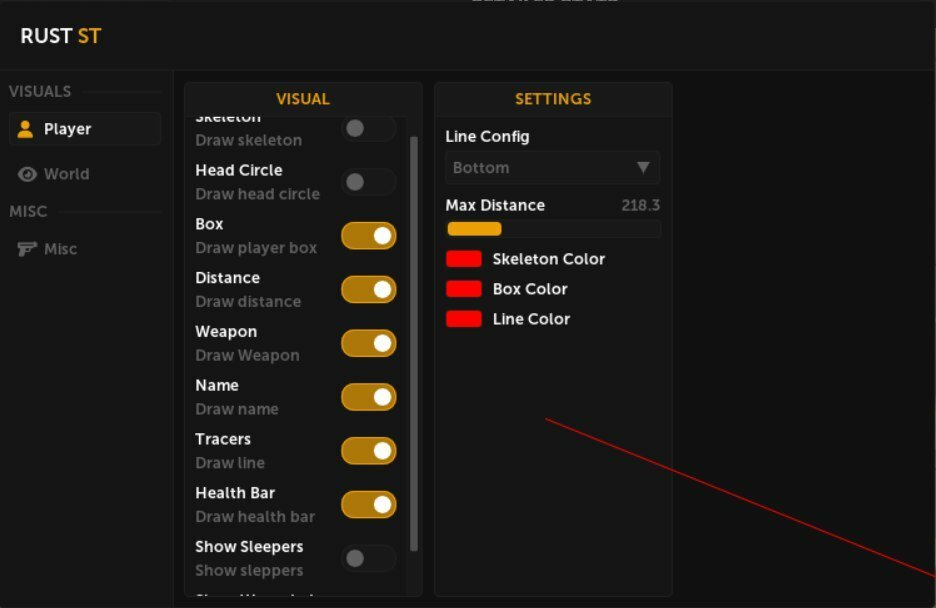
Task: Enable the Draw skeleton toggle
Action: coord(368,128)
